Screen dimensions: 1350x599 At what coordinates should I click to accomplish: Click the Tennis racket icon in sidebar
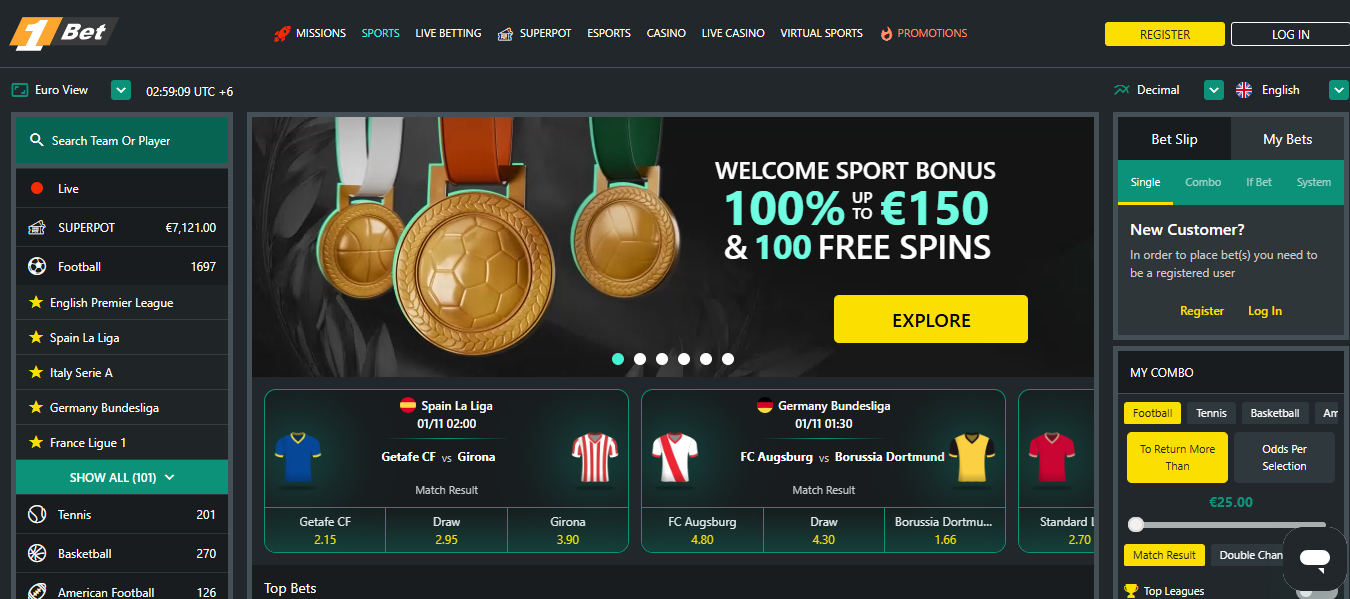37,514
